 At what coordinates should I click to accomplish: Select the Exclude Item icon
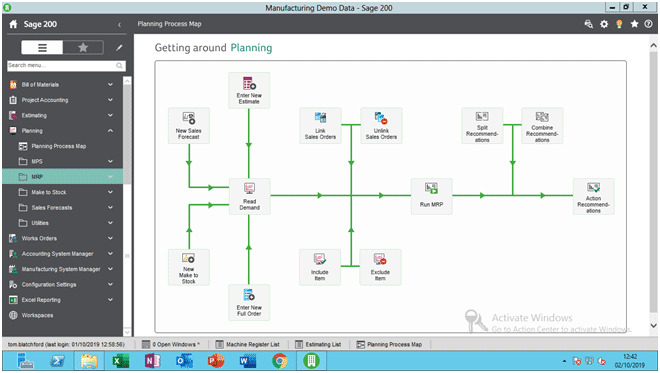380,267
